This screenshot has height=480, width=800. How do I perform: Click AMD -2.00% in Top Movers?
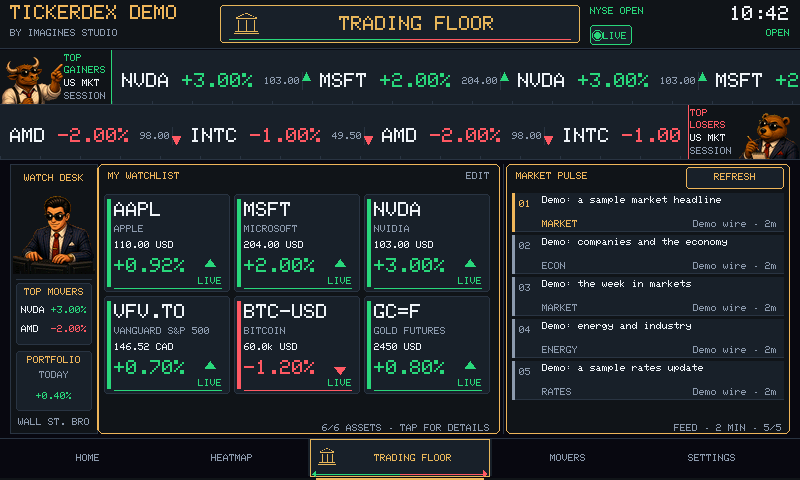[54, 329]
